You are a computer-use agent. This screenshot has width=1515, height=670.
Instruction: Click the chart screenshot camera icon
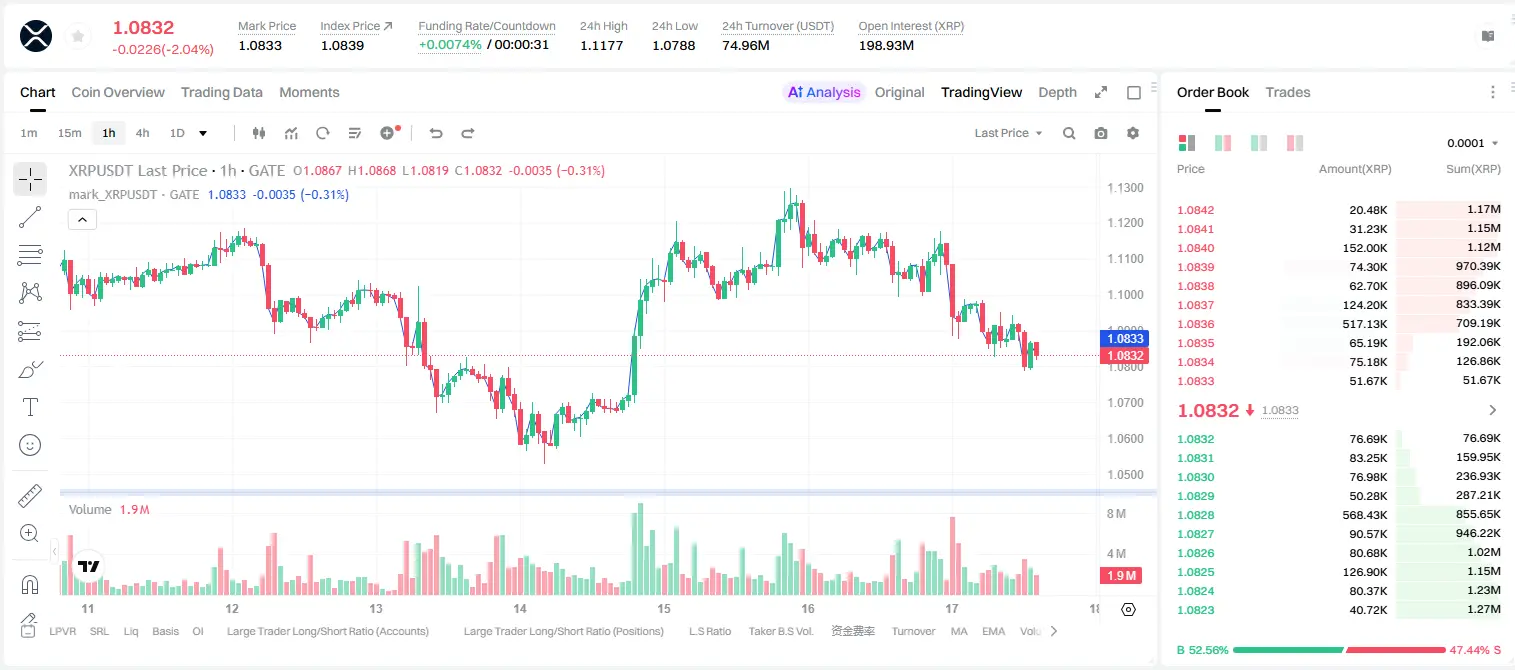1101,133
